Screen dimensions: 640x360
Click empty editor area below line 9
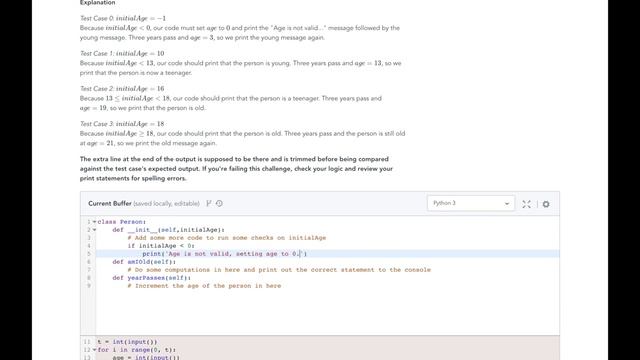click(327, 312)
